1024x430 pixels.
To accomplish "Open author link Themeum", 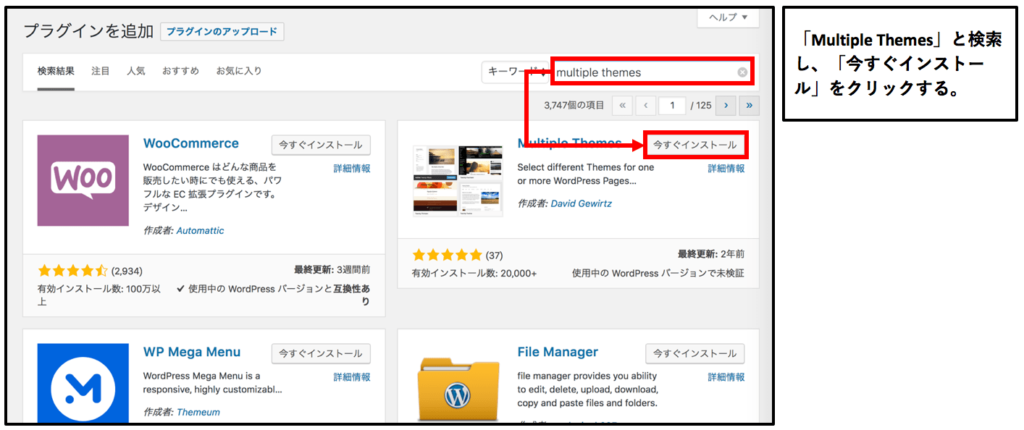I will [x=198, y=412].
